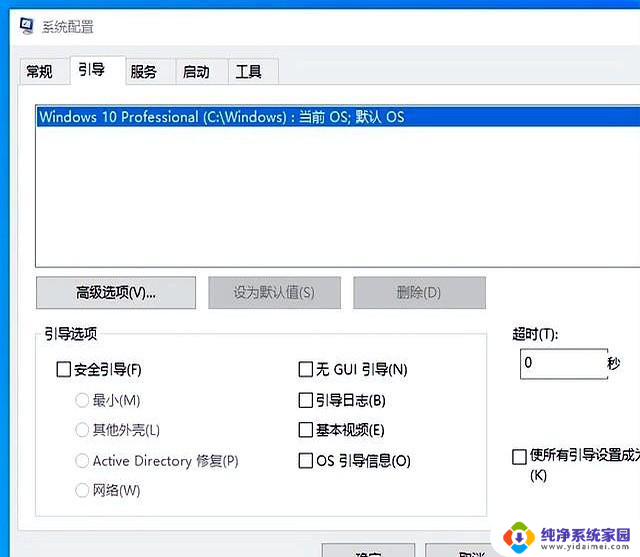The width and height of the screenshot is (640, 557).
Task: Select the 最小(M) radio option
Action: pyautogui.click(x=82, y=400)
